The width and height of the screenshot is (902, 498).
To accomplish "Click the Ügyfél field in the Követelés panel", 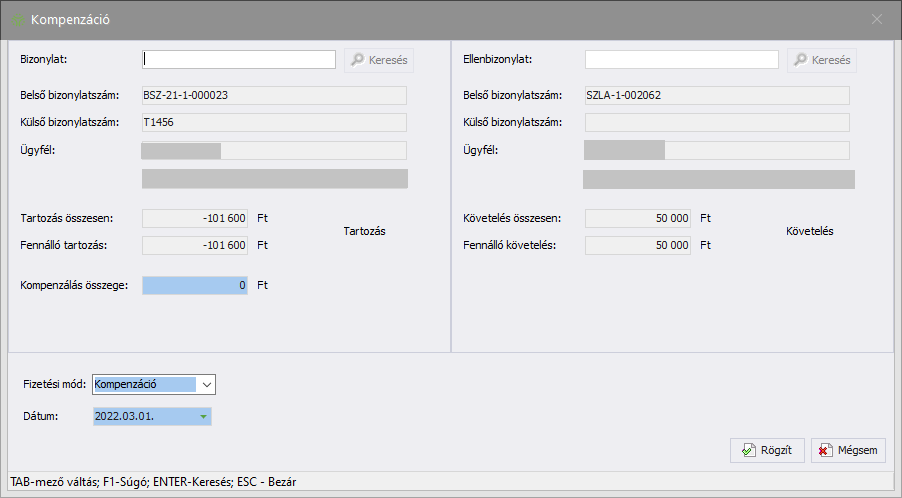I will 716,151.
